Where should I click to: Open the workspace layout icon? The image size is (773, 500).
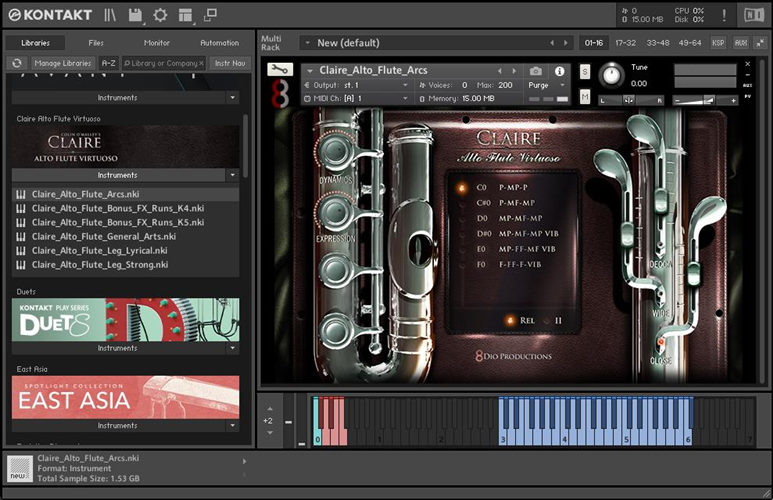point(185,15)
